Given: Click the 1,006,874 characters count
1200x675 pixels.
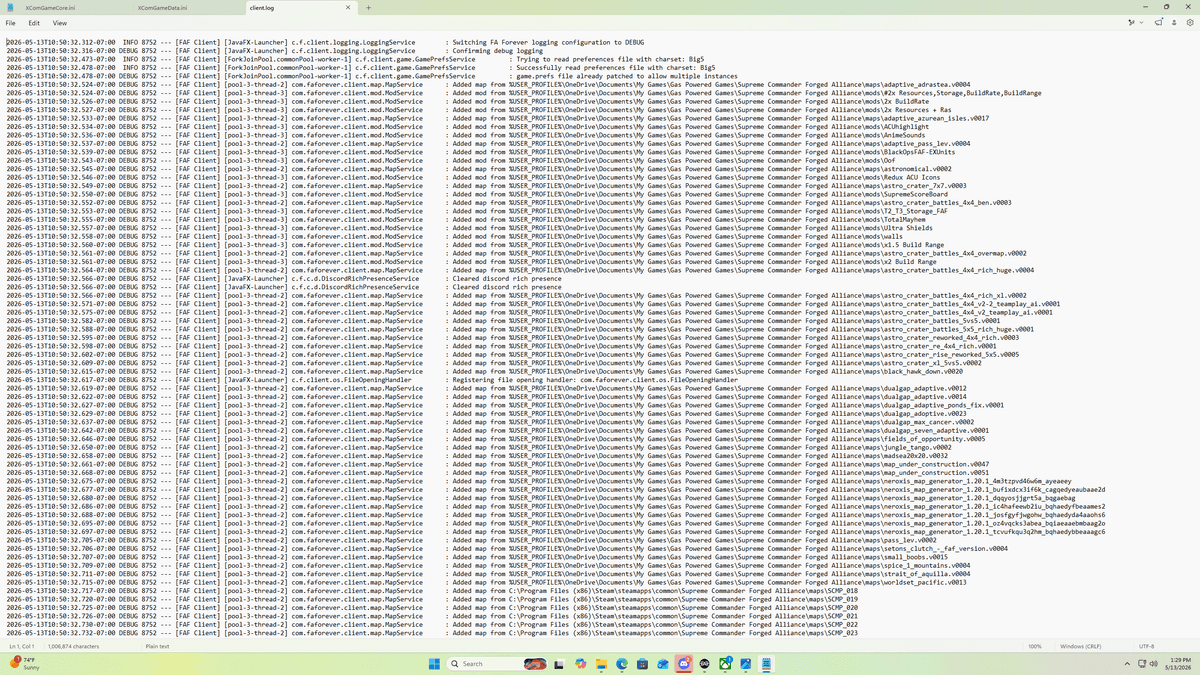Looking at the screenshot, I should point(73,646).
